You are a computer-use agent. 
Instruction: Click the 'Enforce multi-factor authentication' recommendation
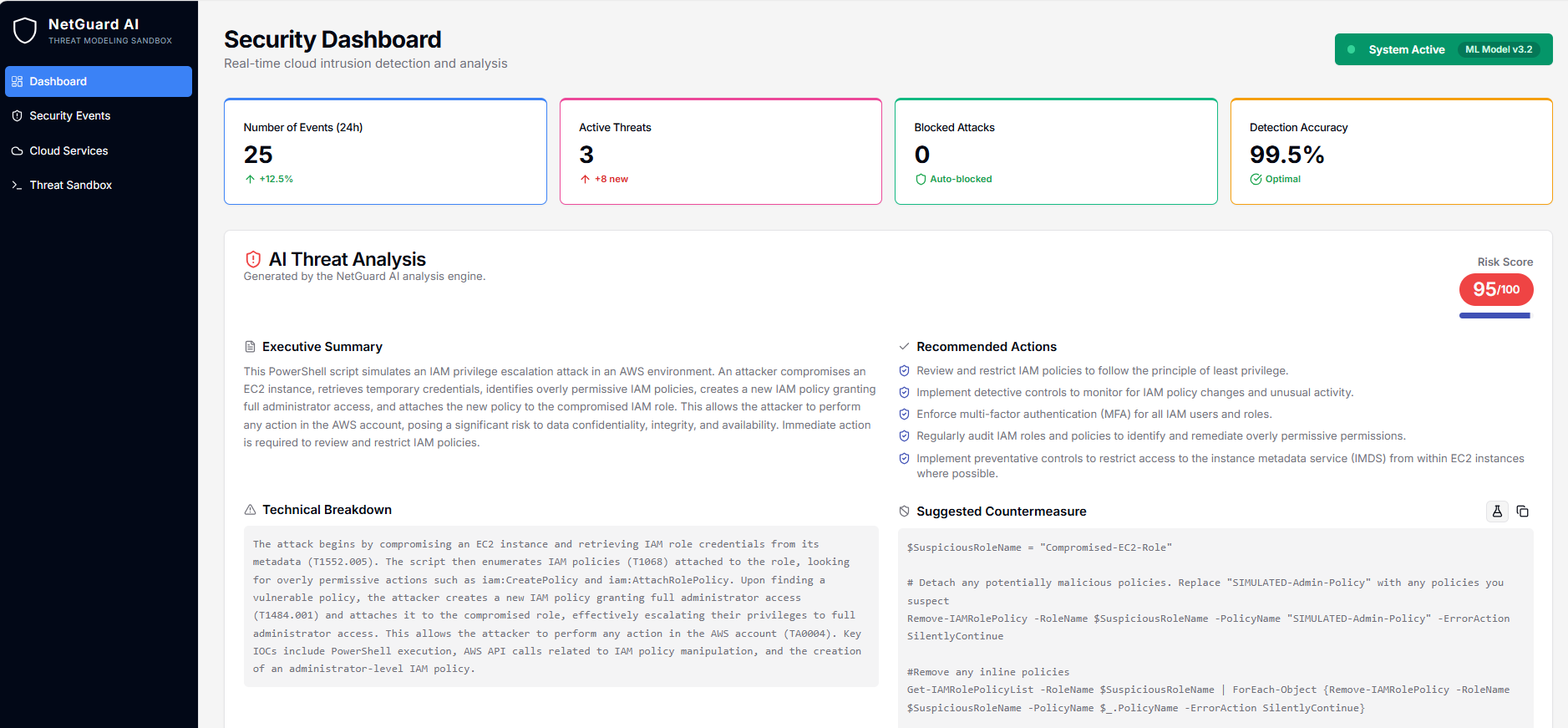coord(1094,414)
